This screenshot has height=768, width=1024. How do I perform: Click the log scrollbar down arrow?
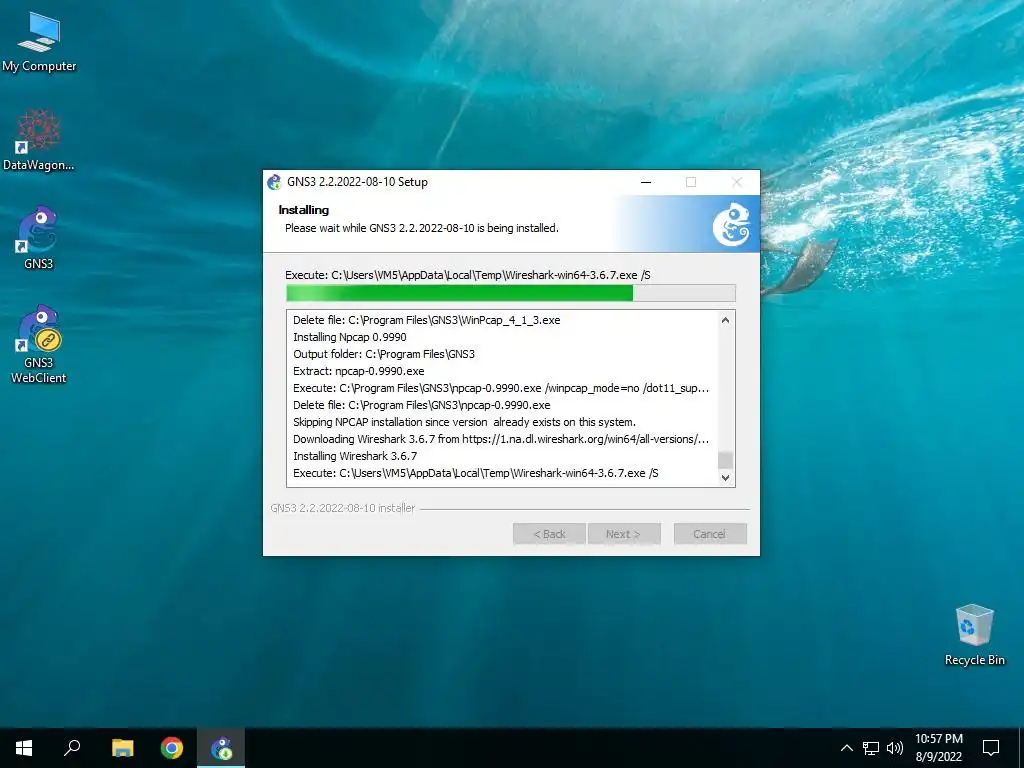(725, 477)
